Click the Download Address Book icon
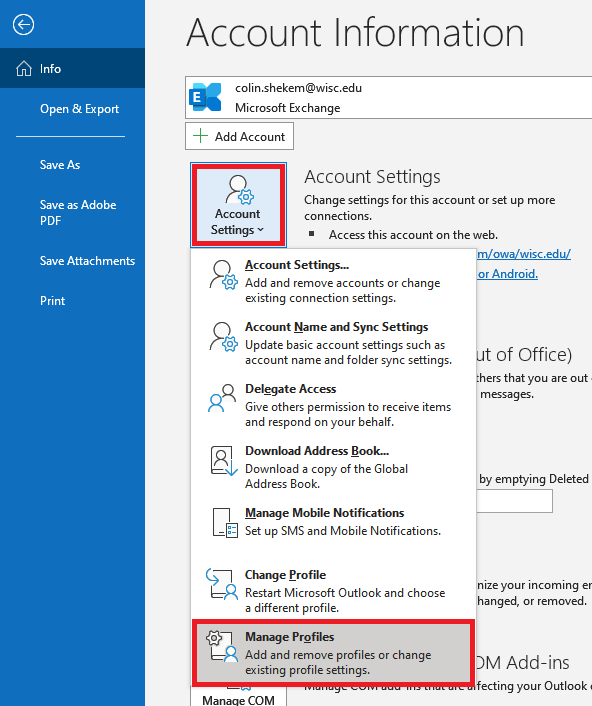 click(224, 461)
